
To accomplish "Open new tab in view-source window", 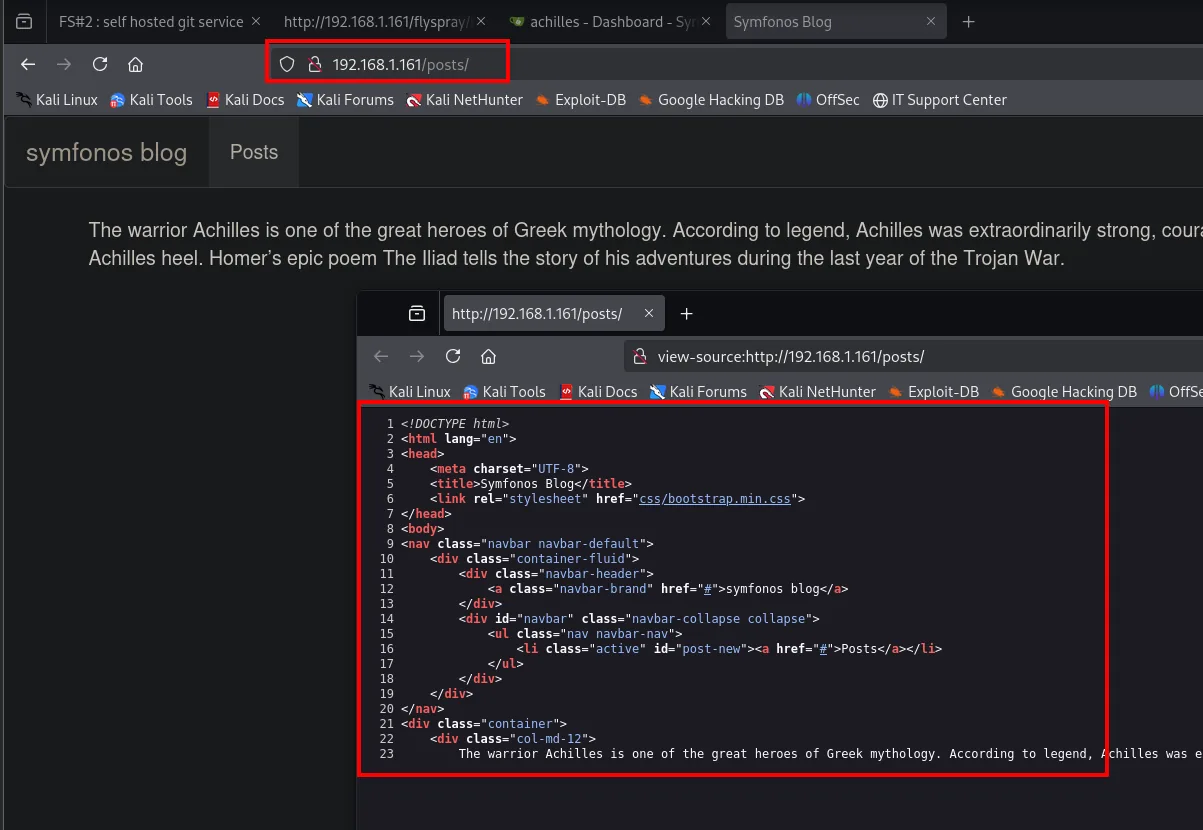I will [x=686, y=314].
